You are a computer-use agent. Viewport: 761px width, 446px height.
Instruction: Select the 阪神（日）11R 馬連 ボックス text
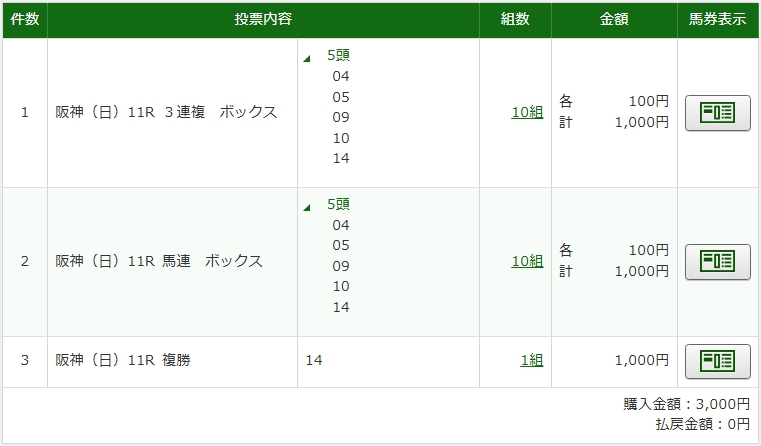coord(159,262)
